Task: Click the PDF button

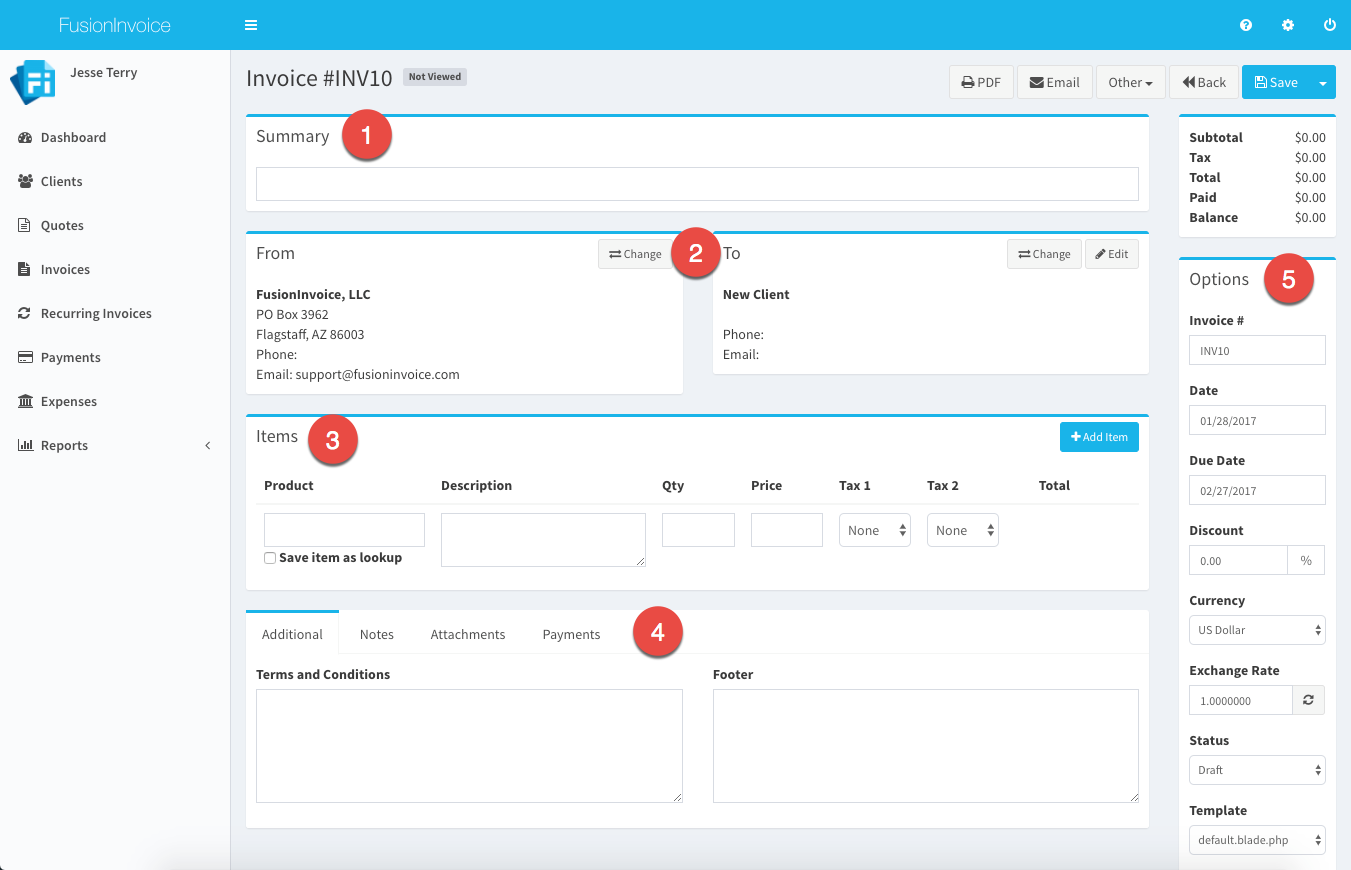Action: [x=981, y=83]
